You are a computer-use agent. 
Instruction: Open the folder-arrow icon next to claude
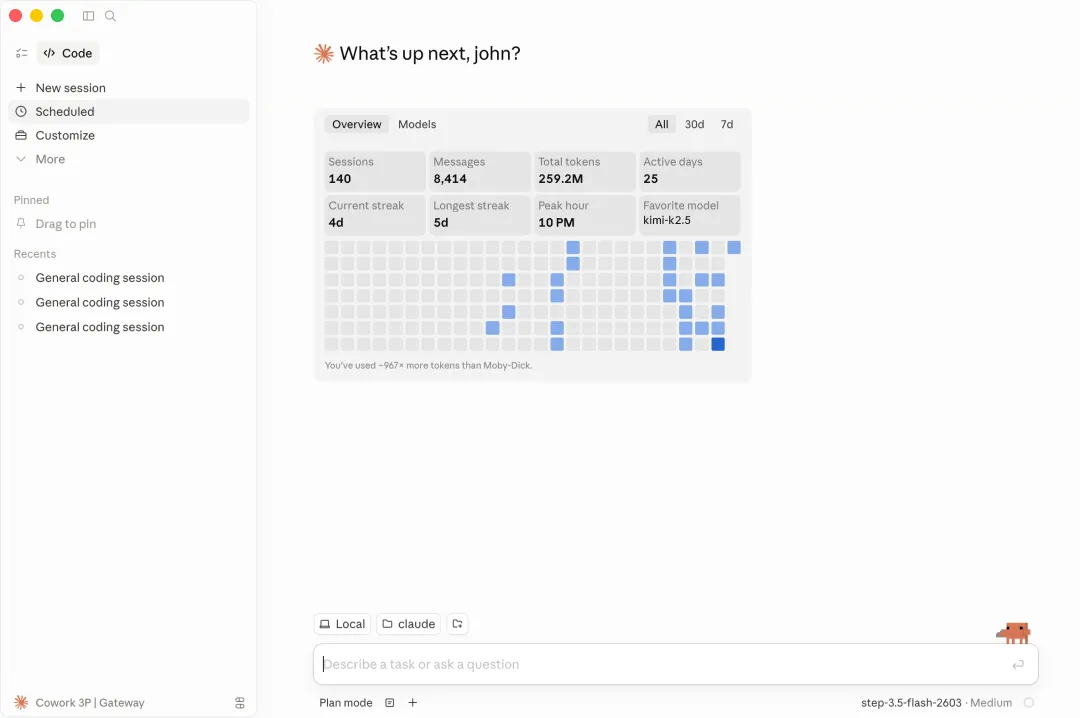tap(457, 624)
